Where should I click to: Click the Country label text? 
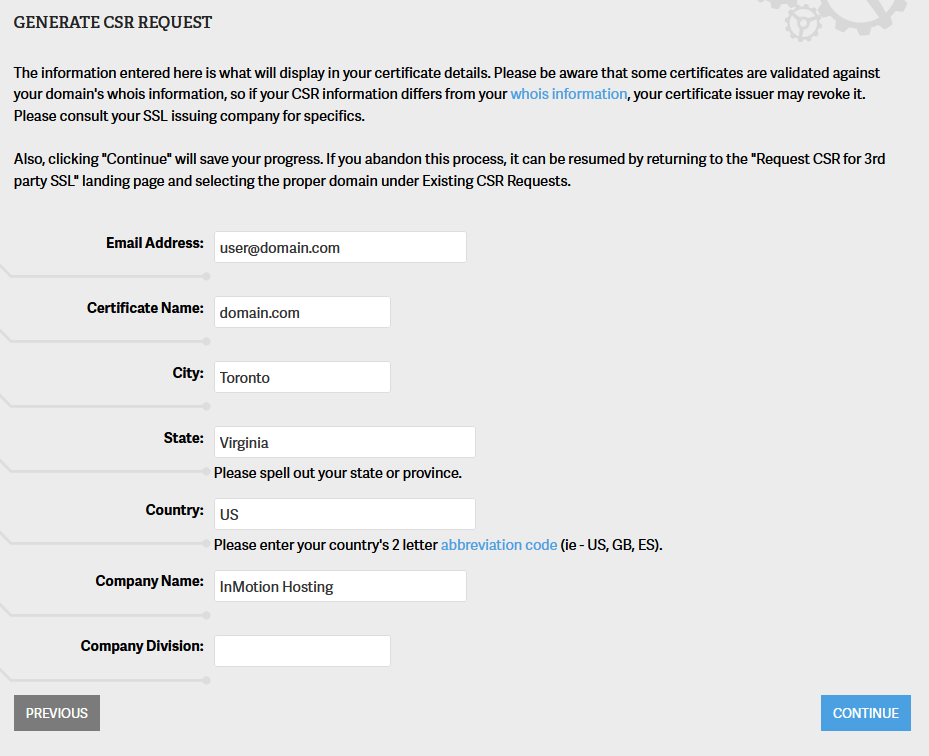(x=174, y=510)
